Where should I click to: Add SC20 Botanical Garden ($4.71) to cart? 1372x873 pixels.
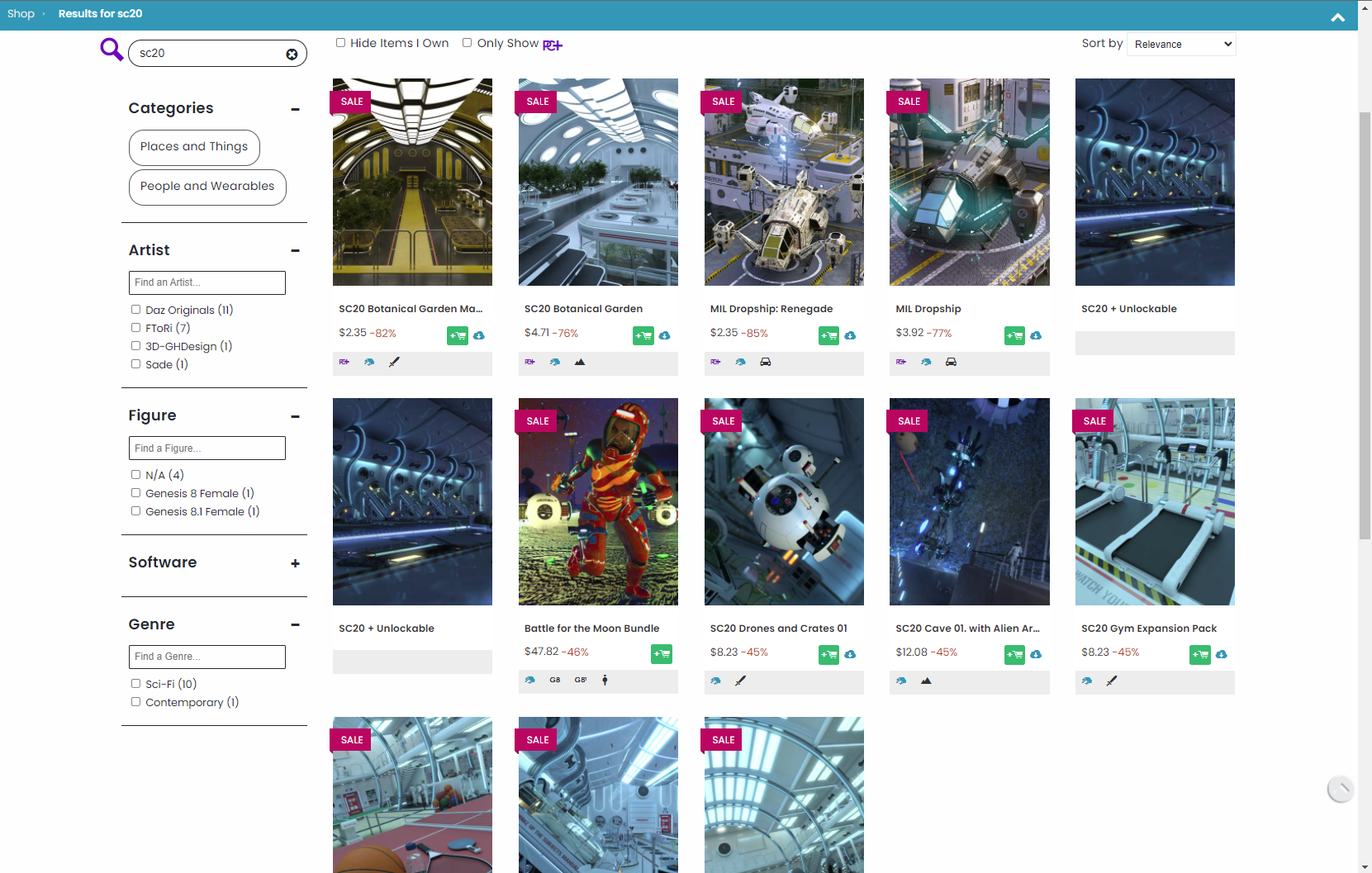tap(643, 335)
